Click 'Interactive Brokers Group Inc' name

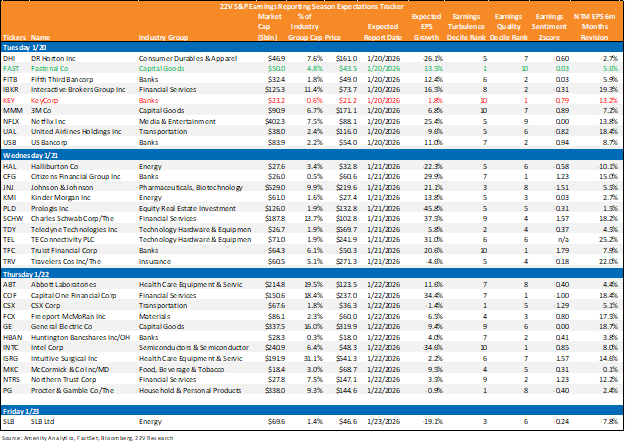78,89
